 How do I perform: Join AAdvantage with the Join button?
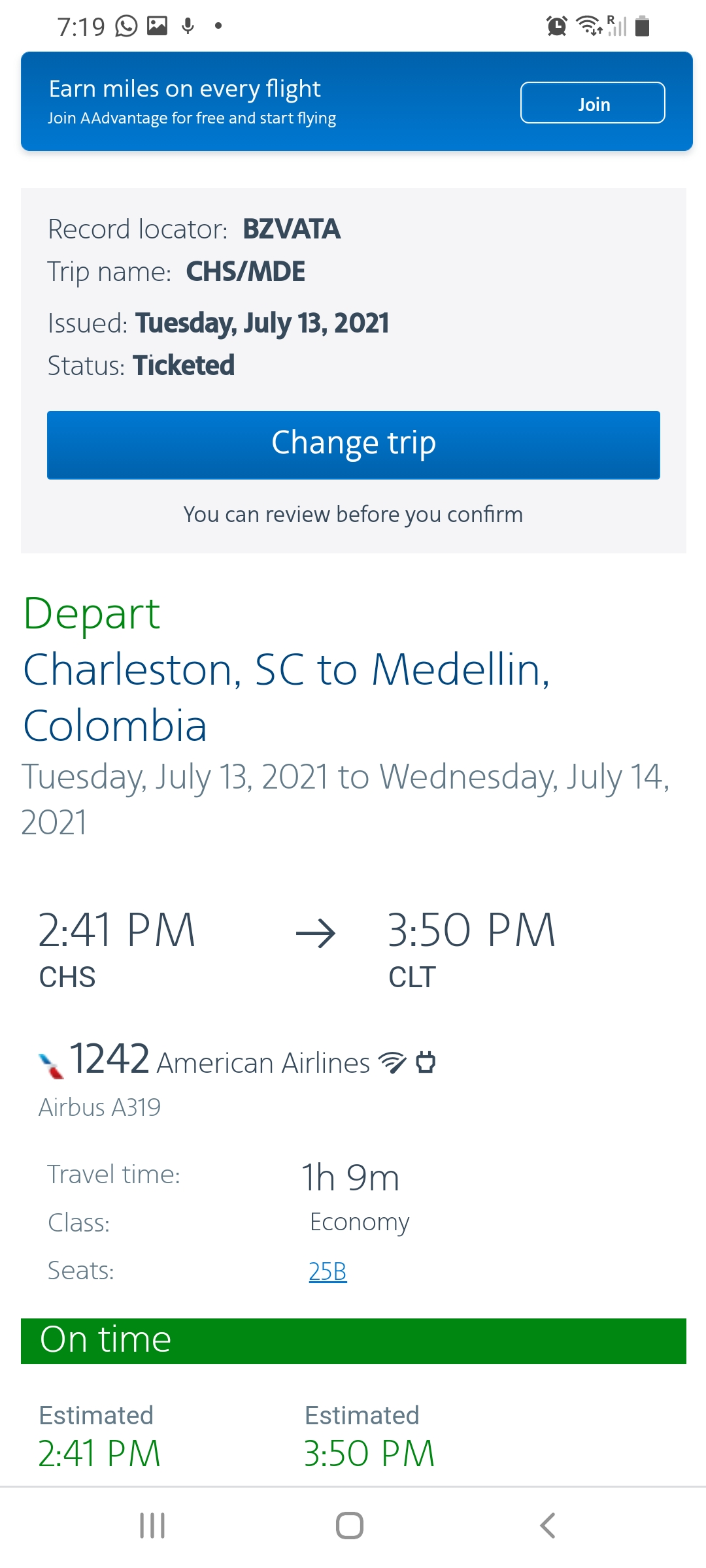coord(592,103)
